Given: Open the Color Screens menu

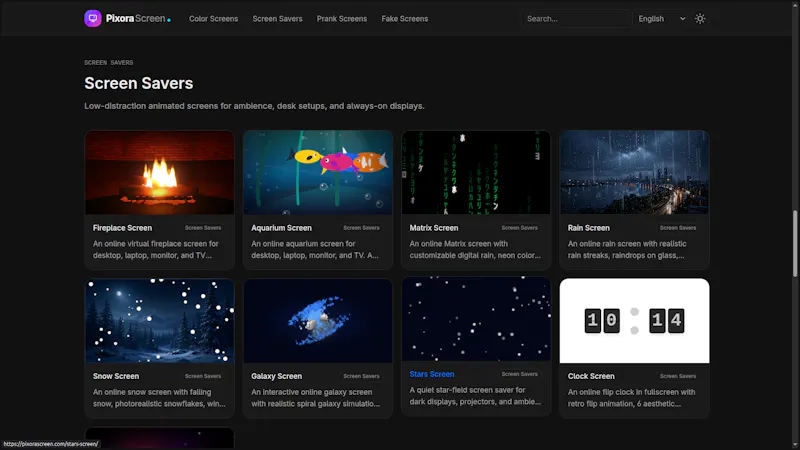Looking at the screenshot, I should [x=213, y=19].
